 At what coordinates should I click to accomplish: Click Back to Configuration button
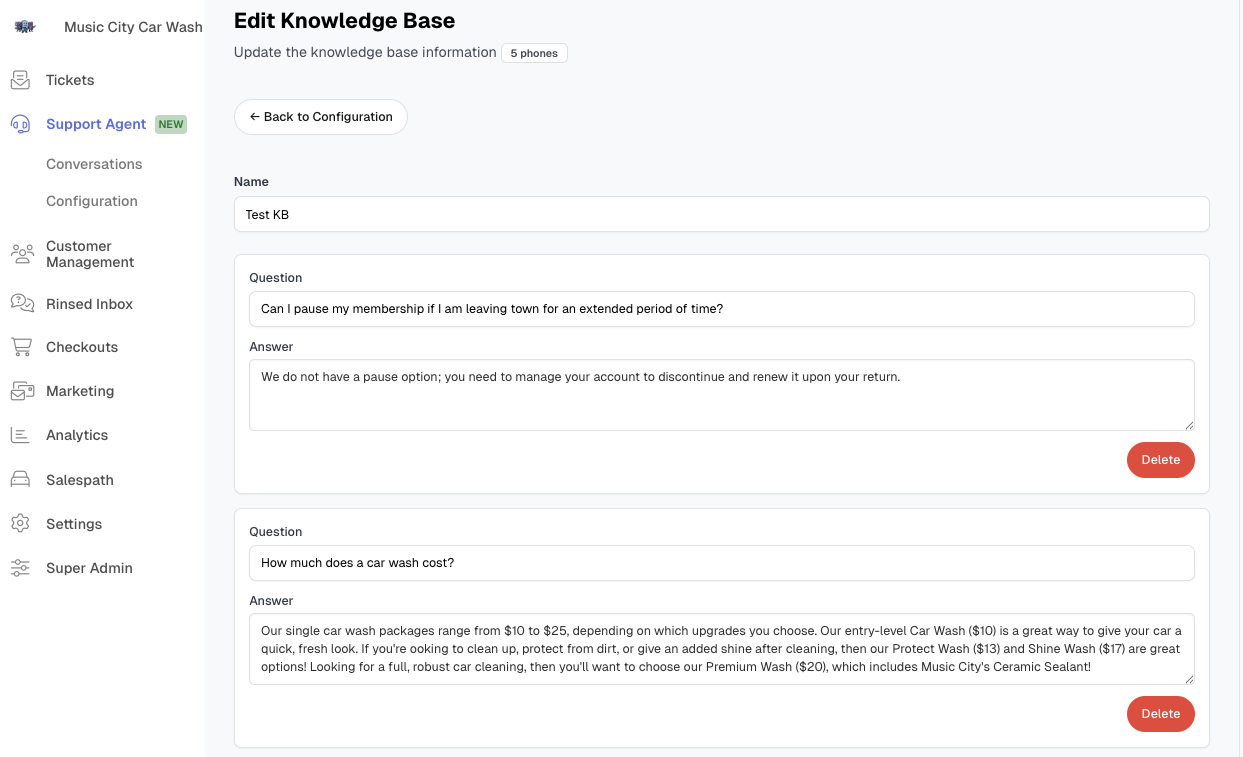(321, 117)
